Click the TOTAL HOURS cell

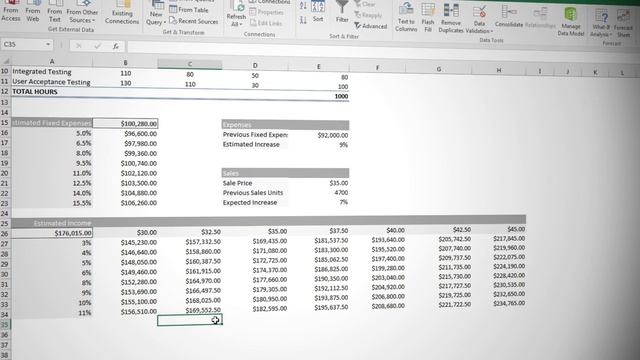tap(52, 92)
